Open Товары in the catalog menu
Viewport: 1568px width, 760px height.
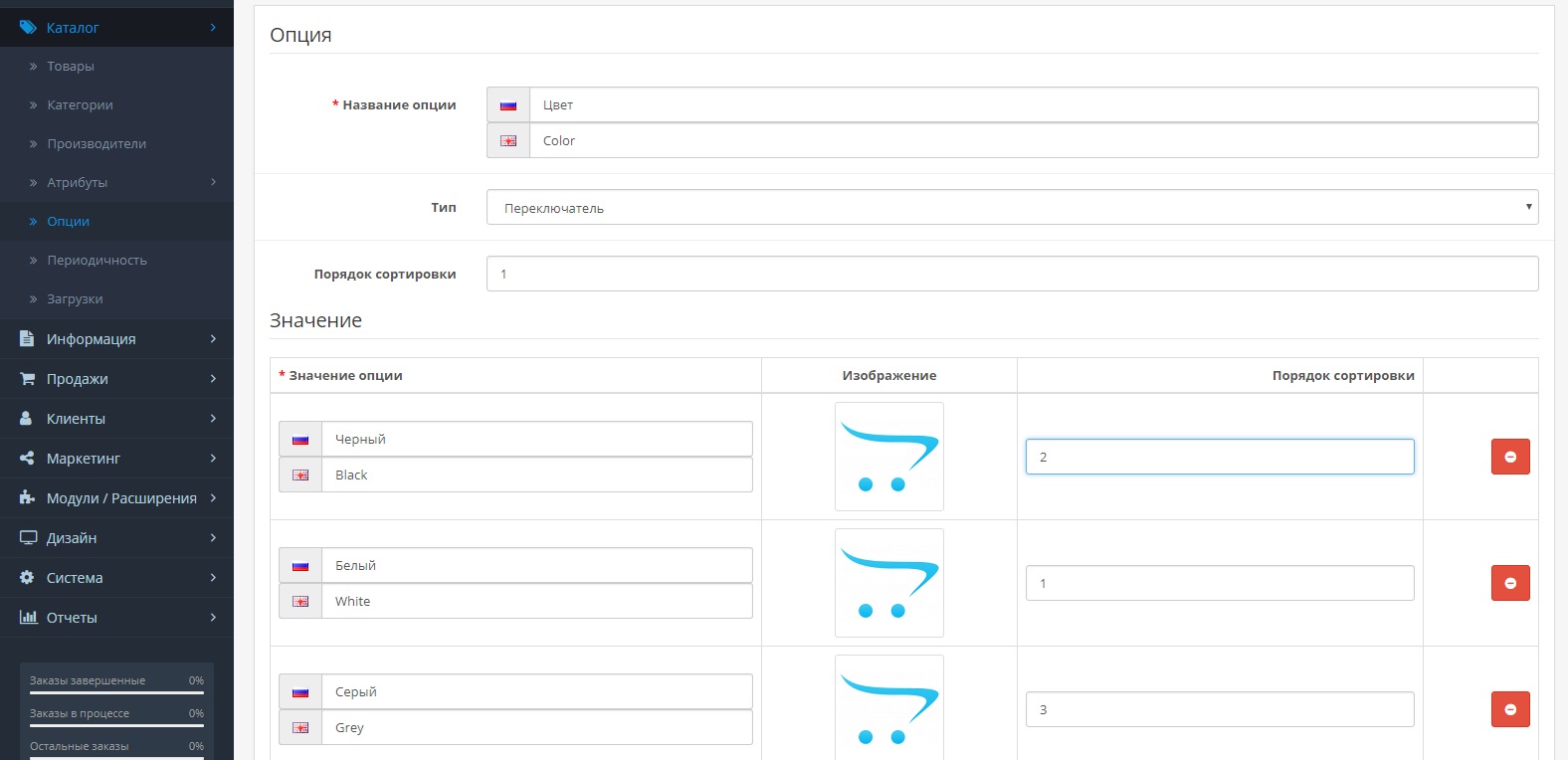[71, 67]
